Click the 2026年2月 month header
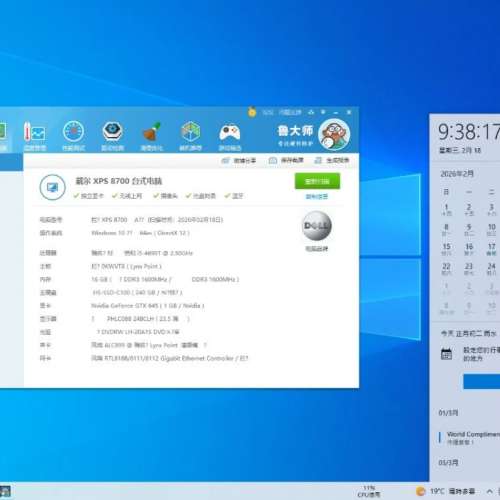 coord(457,174)
